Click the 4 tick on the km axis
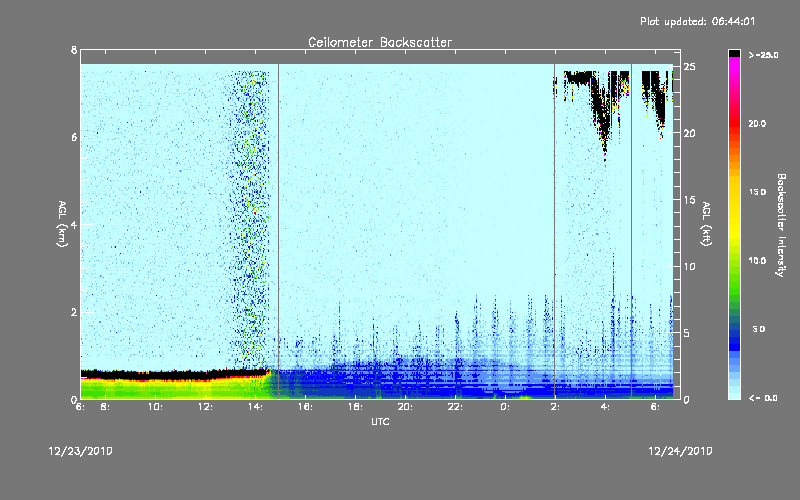The width and height of the screenshot is (800, 500). 74,224
